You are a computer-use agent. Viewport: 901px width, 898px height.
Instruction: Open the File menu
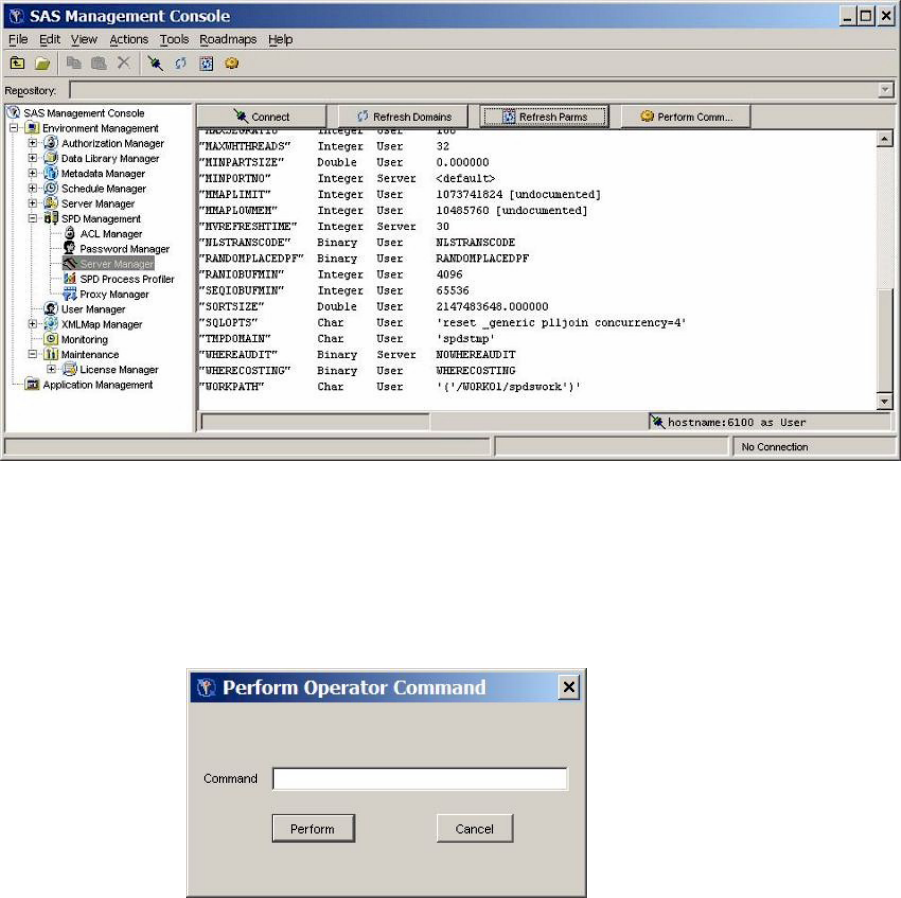[18, 40]
